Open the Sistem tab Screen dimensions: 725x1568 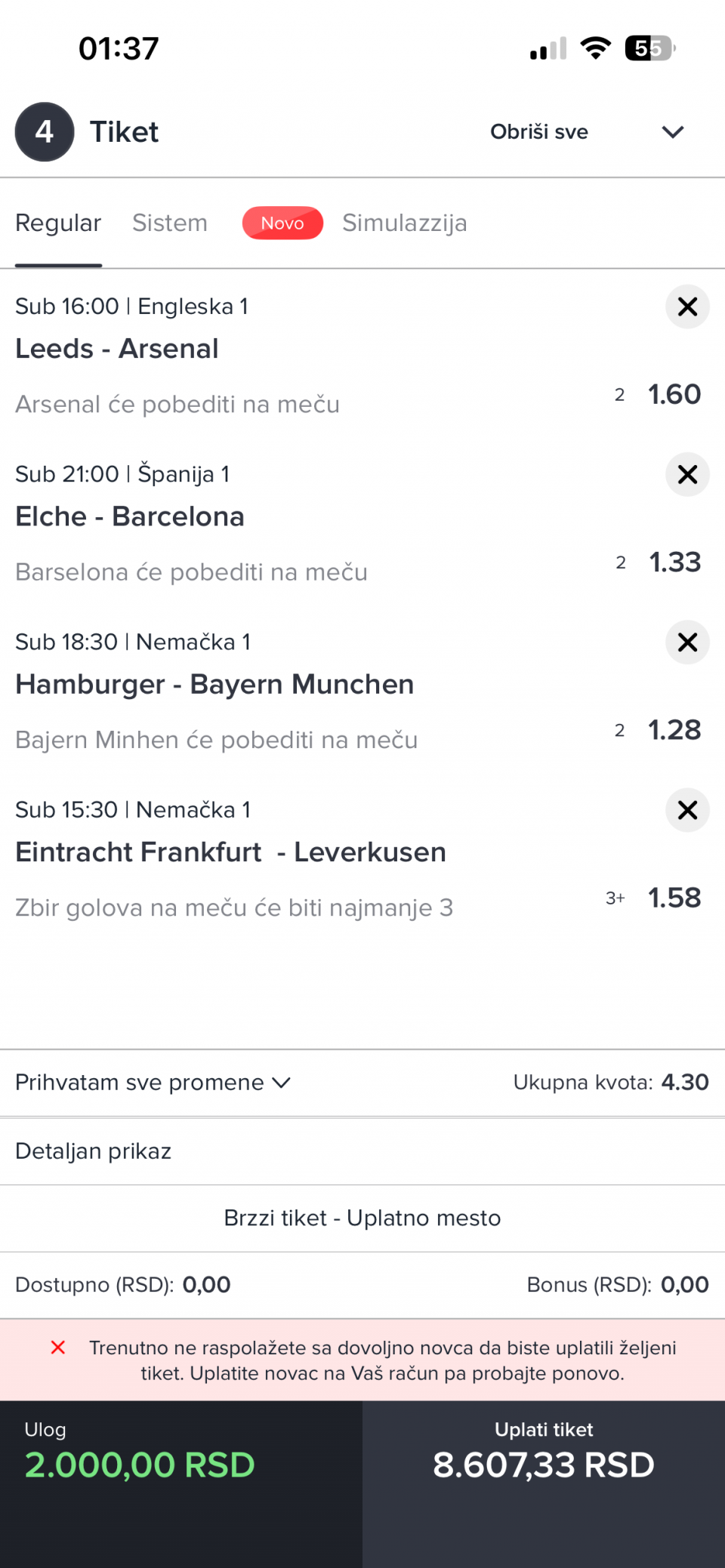[170, 223]
